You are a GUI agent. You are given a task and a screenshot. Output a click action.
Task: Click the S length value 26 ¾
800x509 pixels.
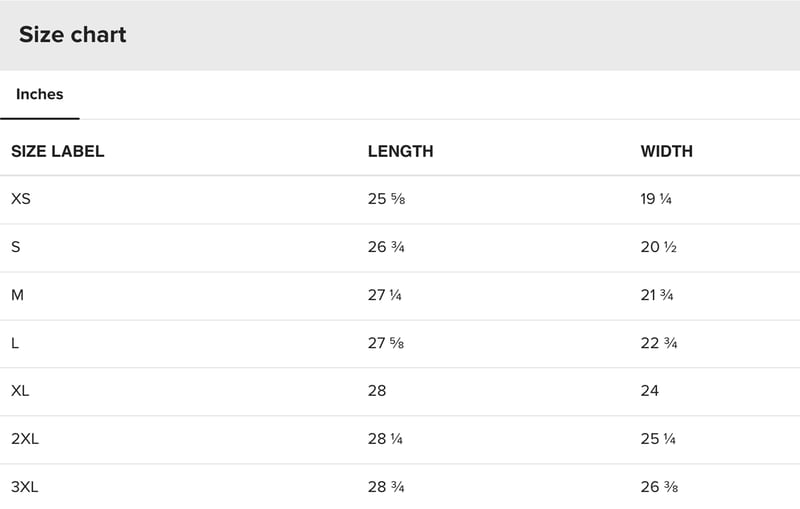tap(386, 247)
